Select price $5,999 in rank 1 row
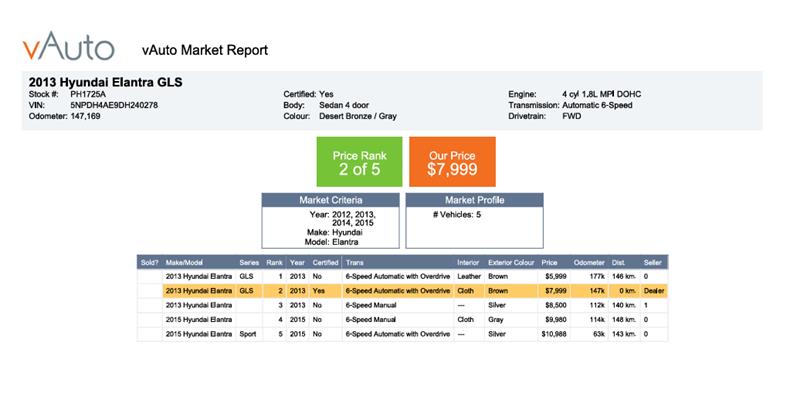The image size is (800, 410). pos(556,276)
